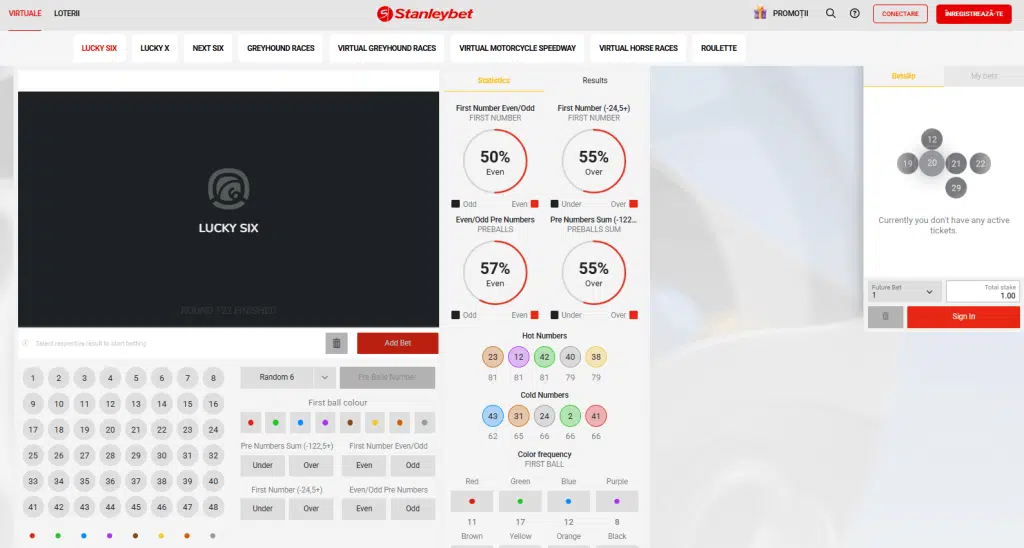
Task: Click the Random 6 button
Action: tap(277, 378)
